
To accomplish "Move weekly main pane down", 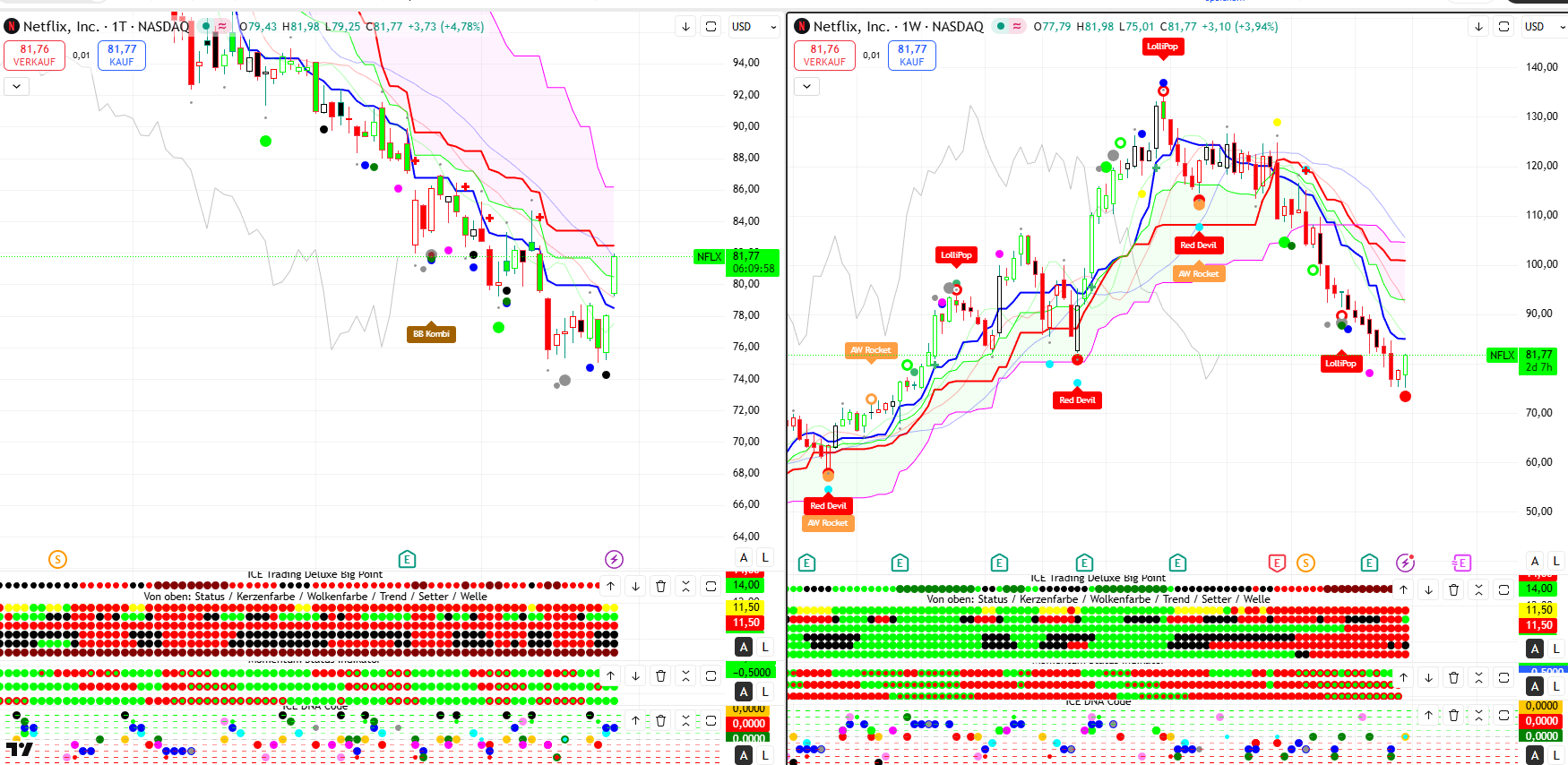I will 1478,27.
